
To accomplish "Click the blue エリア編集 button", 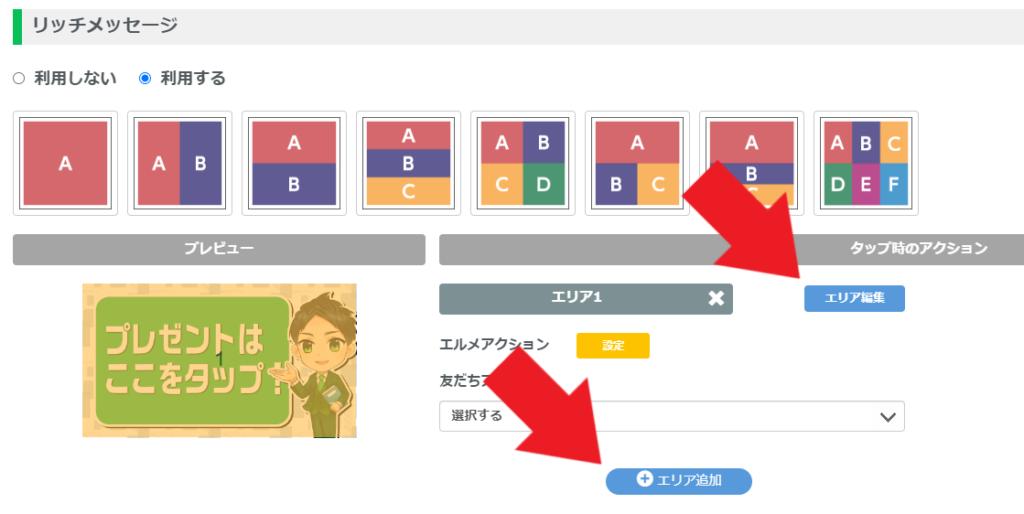I will point(854,298).
